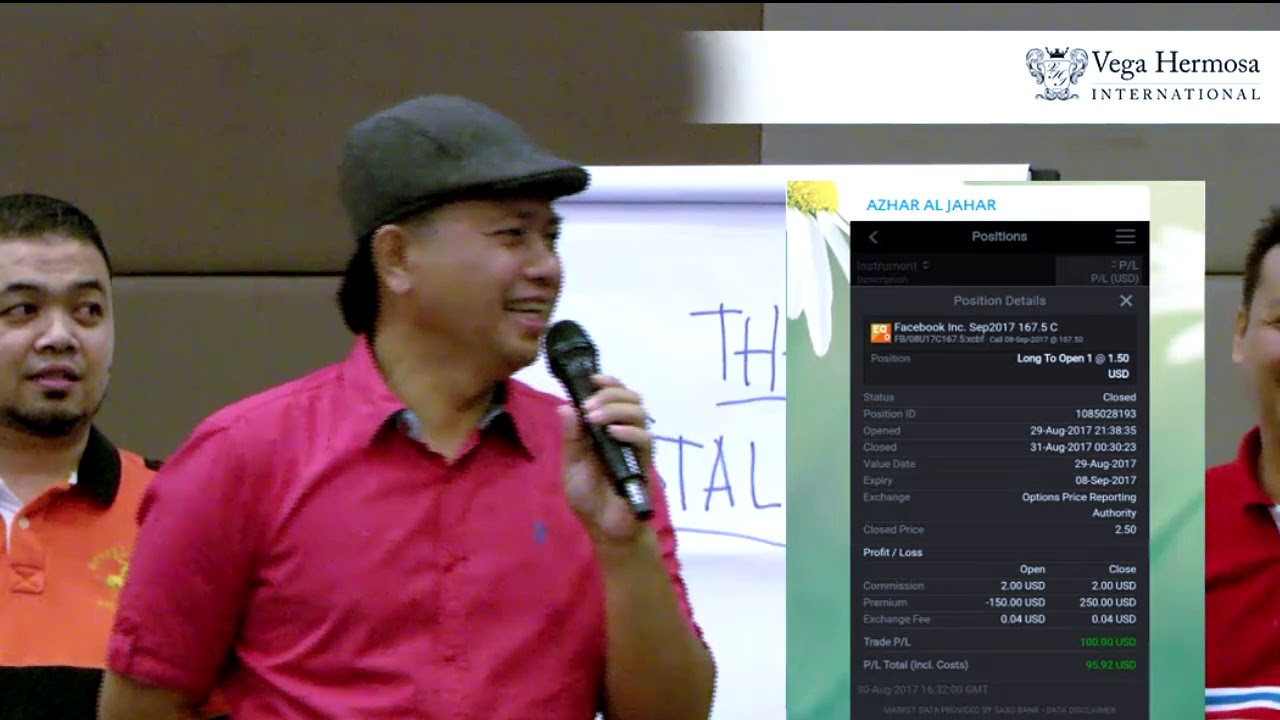Click the Data Disclaimer link
This screenshot has height=720, width=1280.
(1081, 710)
